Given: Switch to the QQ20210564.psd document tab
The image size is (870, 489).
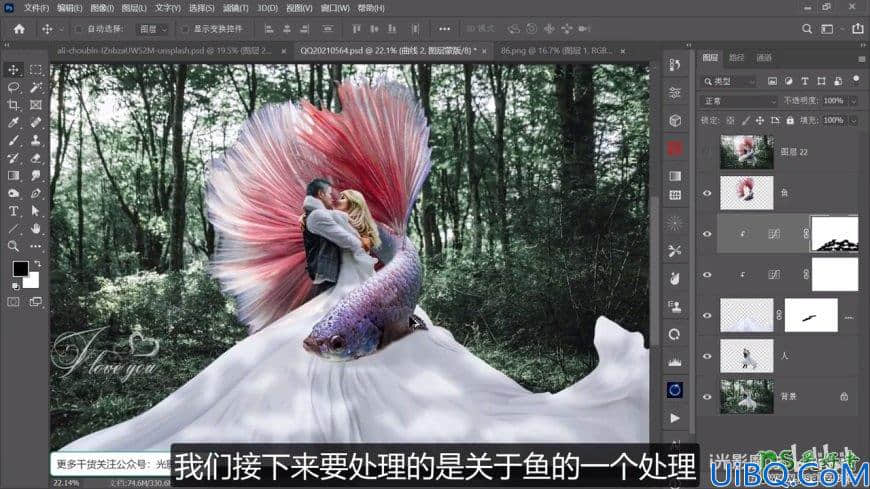Looking at the screenshot, I should tap(386, 51).
